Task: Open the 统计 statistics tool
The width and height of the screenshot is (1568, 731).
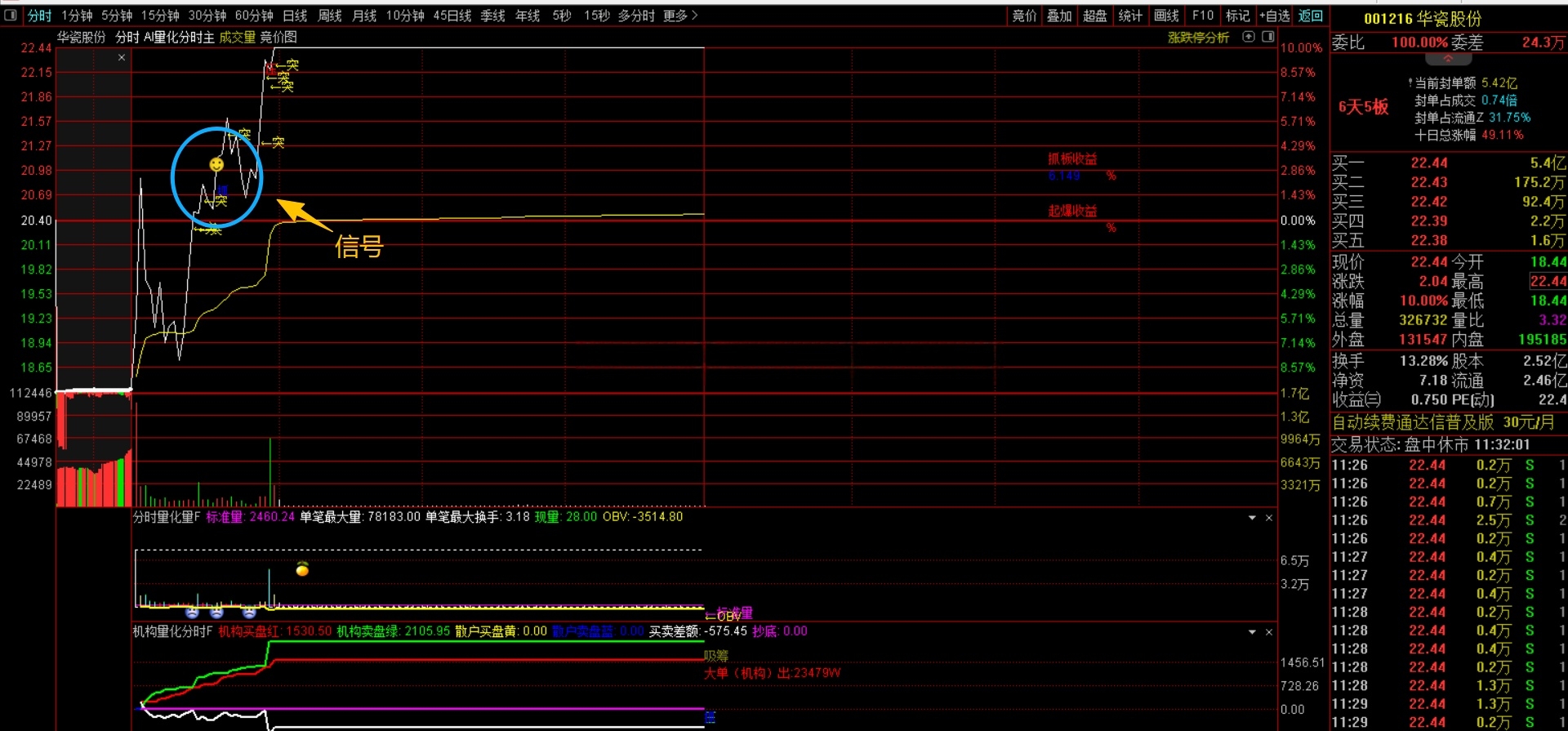Action: pyautogui.click(x=1130, y=16)
